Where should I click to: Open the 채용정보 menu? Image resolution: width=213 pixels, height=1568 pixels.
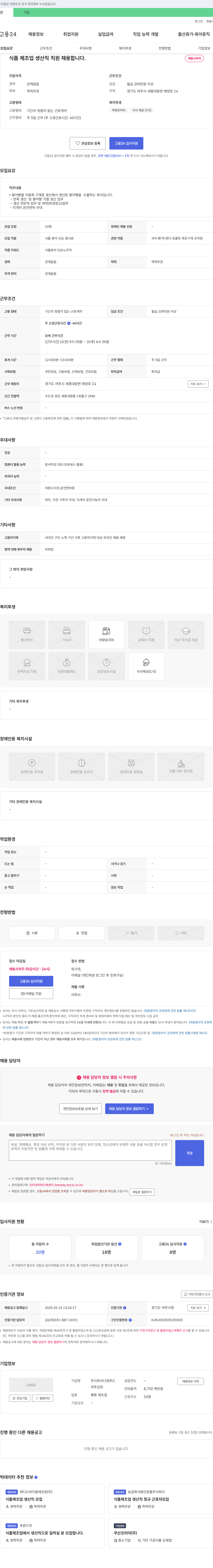click(x=36, y=34)
